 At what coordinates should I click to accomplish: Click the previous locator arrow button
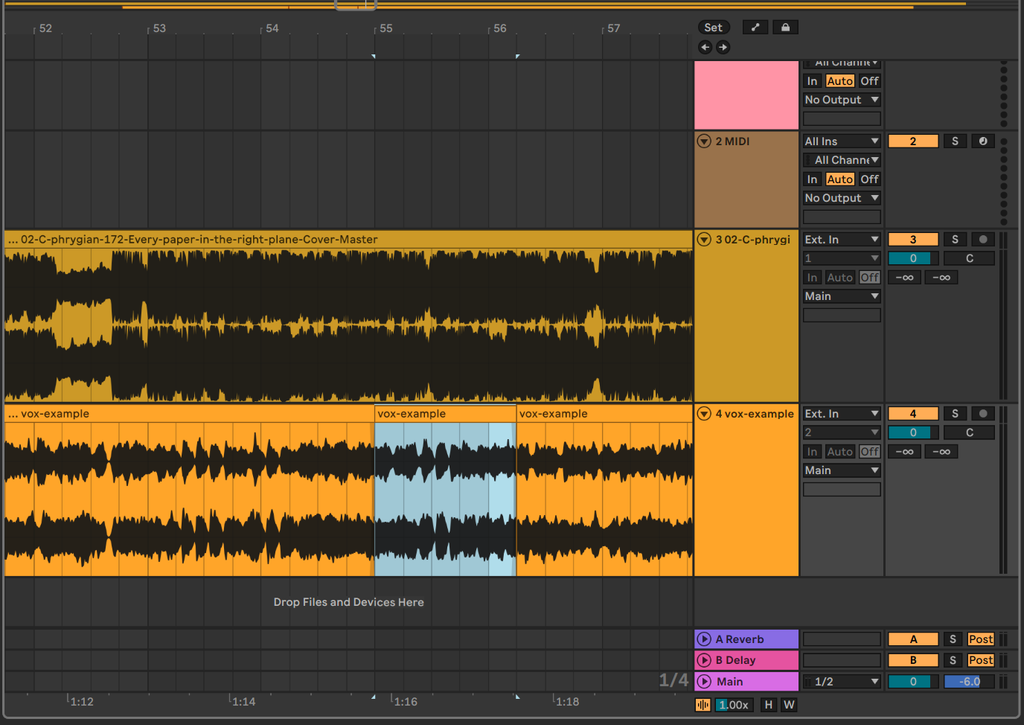tap(705, 47)
